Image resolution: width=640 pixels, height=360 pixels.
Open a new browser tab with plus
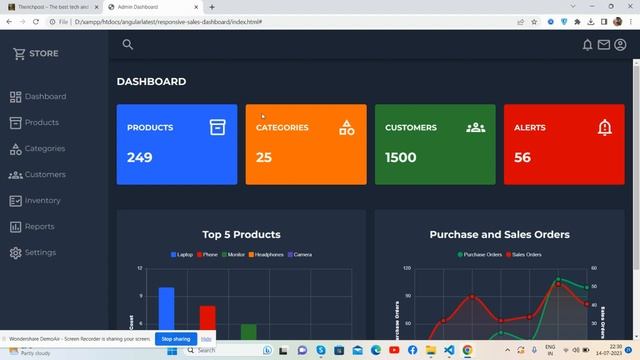point(212,7)
